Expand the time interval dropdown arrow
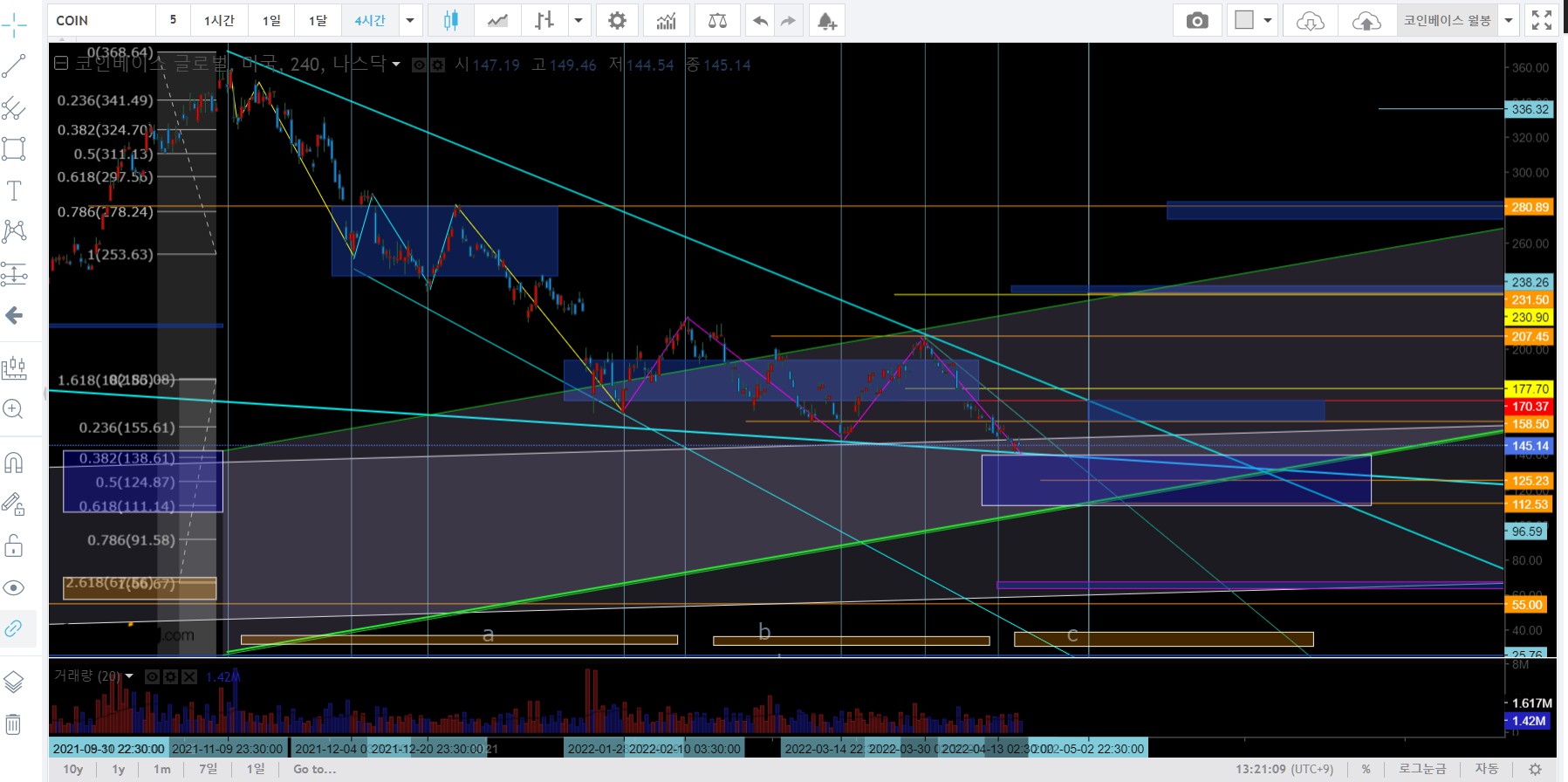Image resolution: width=1568 pixels, height=782 pixels. [409, 20]
